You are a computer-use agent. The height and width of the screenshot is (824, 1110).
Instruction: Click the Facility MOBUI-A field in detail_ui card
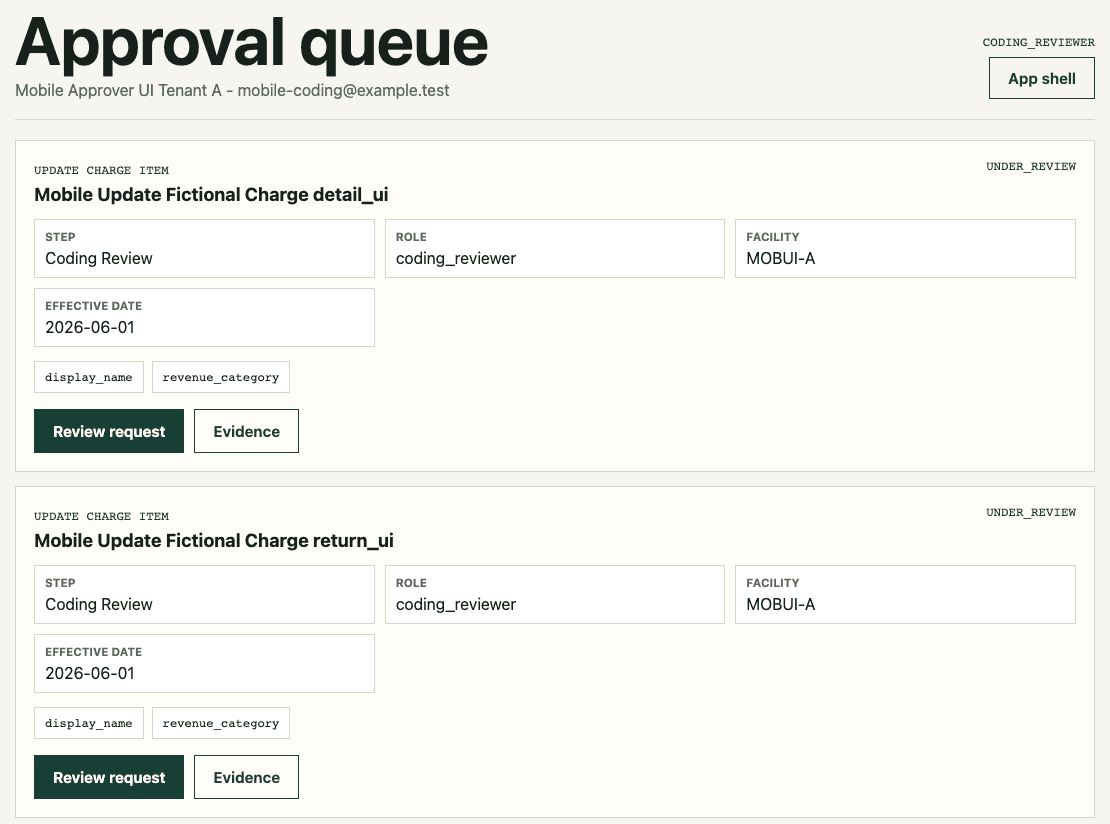905,248
